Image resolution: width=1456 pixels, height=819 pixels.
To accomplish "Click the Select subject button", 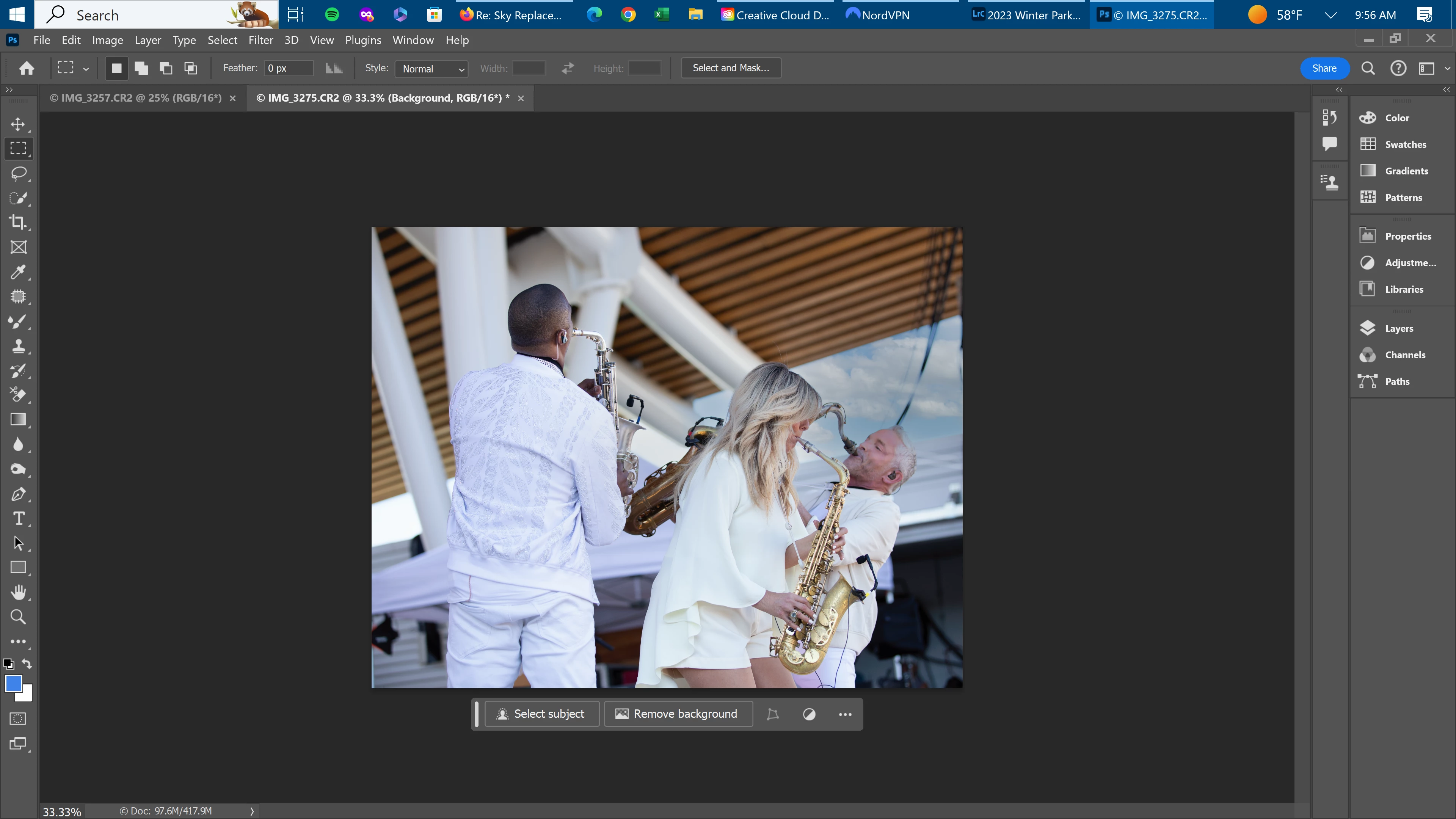I will (x=541, y=714).
